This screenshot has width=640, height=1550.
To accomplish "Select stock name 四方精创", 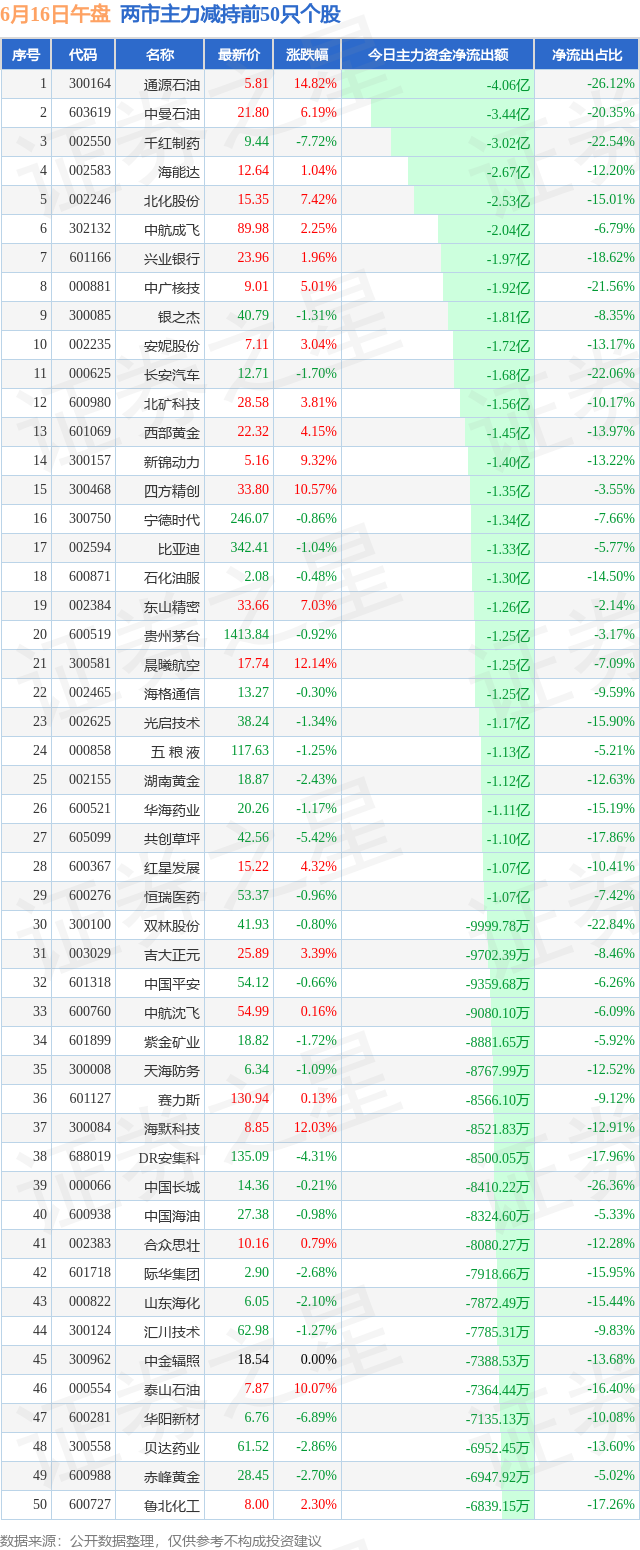I will click(172, 491).
